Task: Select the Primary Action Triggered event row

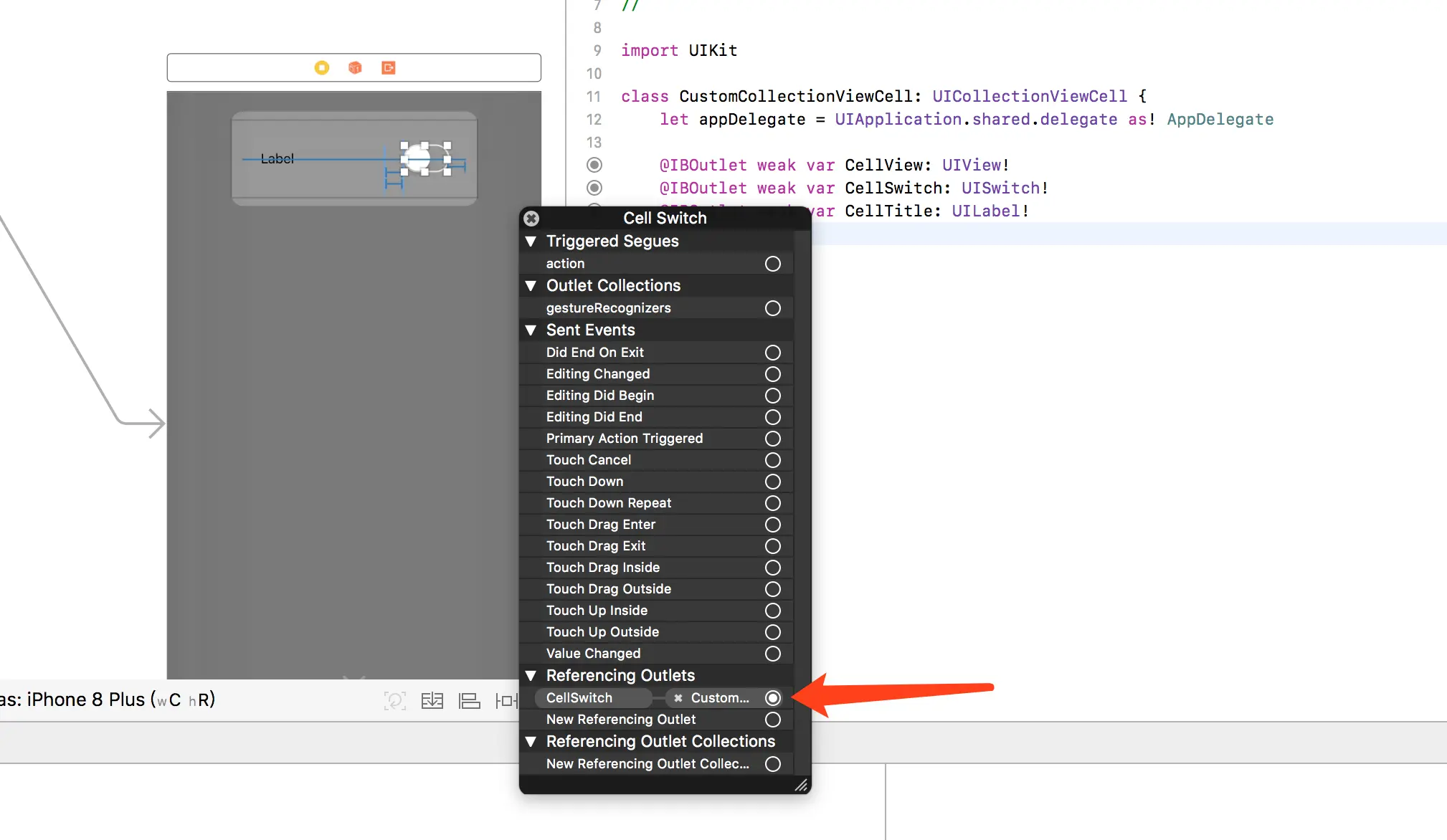Action: [x=624, y=438]
